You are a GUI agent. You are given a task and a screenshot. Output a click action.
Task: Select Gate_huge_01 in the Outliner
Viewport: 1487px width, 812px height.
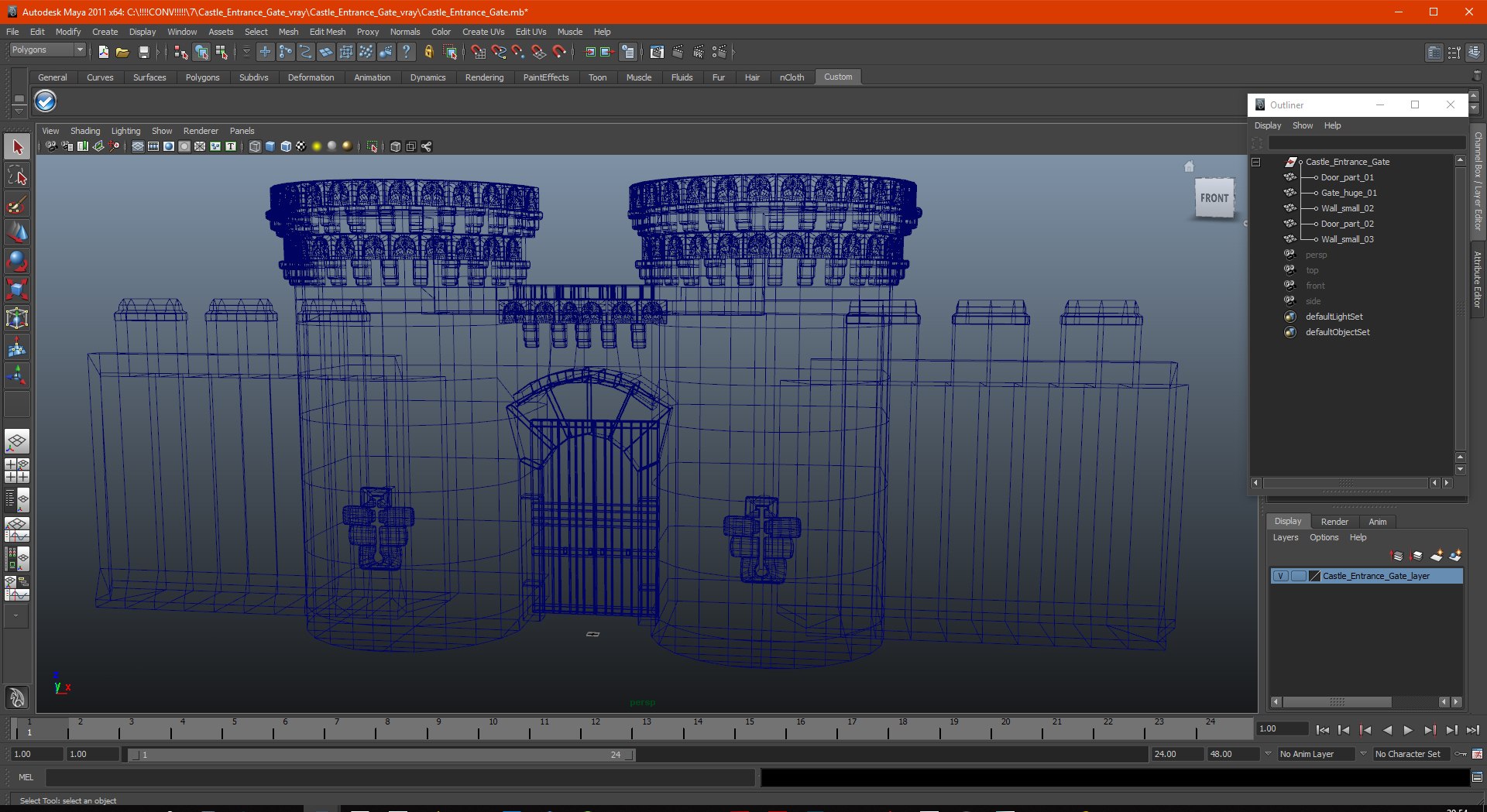(x=1348, y=193)
